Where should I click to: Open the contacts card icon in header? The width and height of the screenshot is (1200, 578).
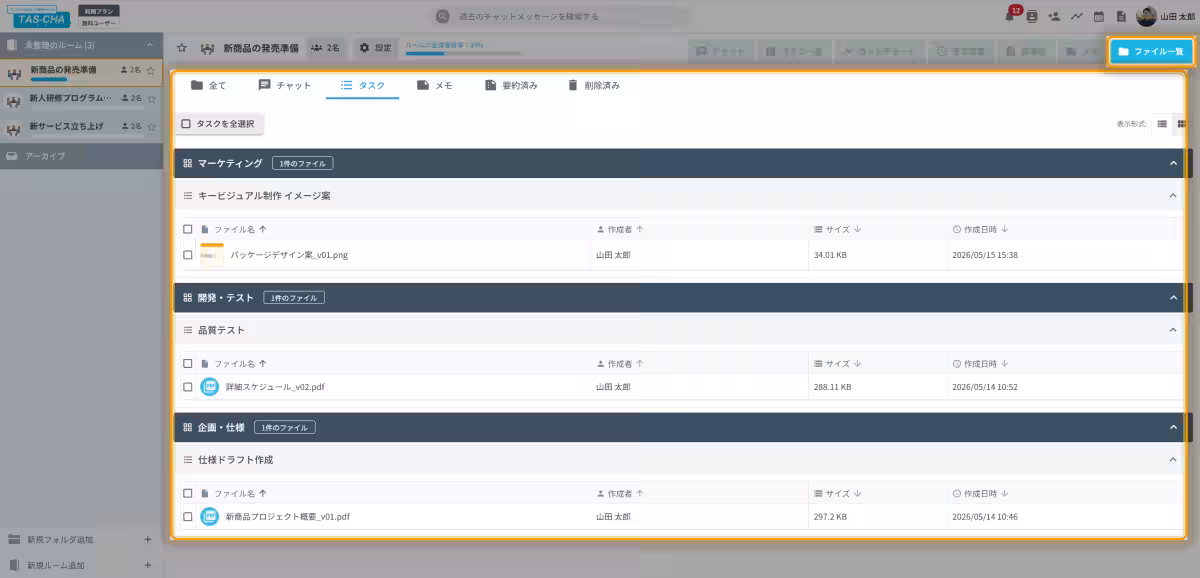[x=1032, y=16]
